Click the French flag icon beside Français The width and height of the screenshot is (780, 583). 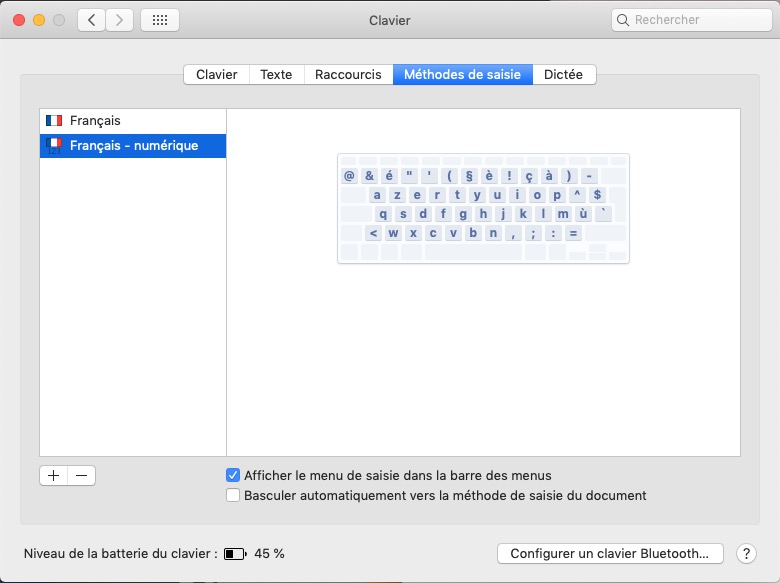click(54, 121)
